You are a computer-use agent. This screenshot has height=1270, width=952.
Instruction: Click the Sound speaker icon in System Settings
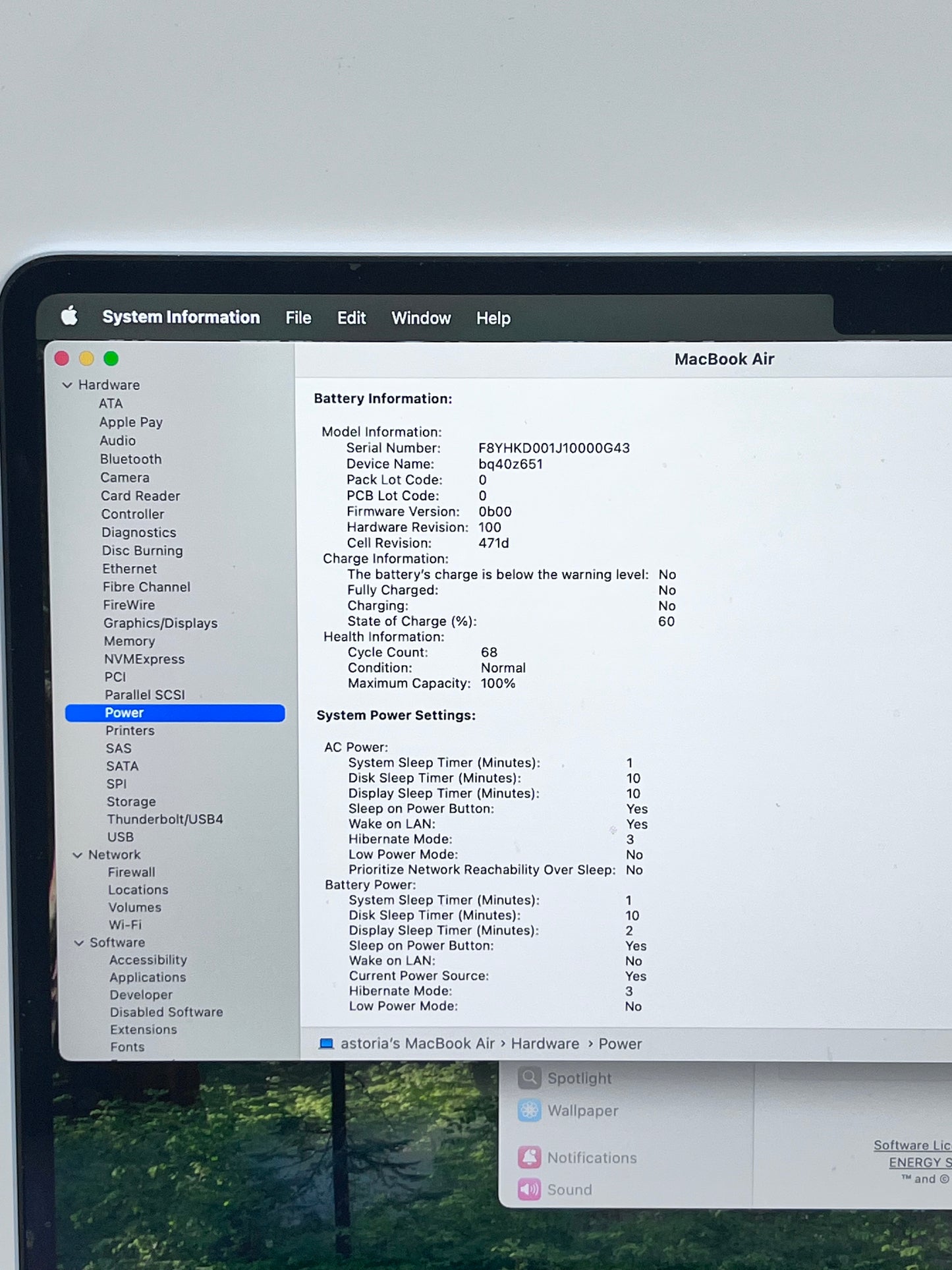coord(529,1190)
